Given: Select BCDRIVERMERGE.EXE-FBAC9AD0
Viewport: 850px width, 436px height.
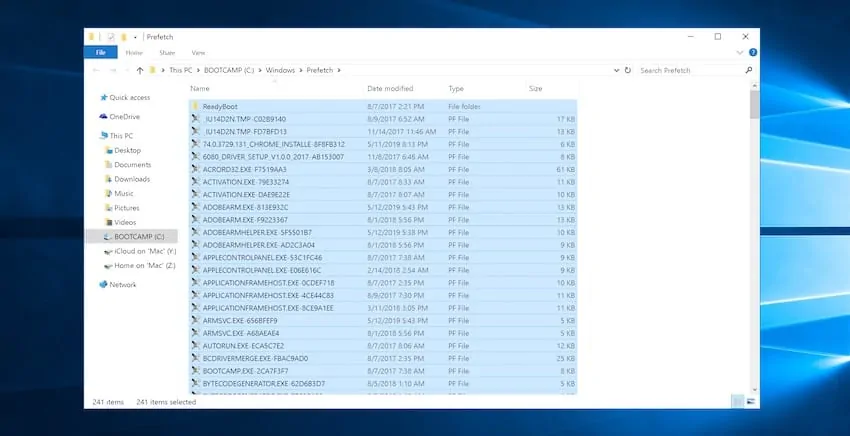Looking at the screenshot, I should [x=383, y=358].
